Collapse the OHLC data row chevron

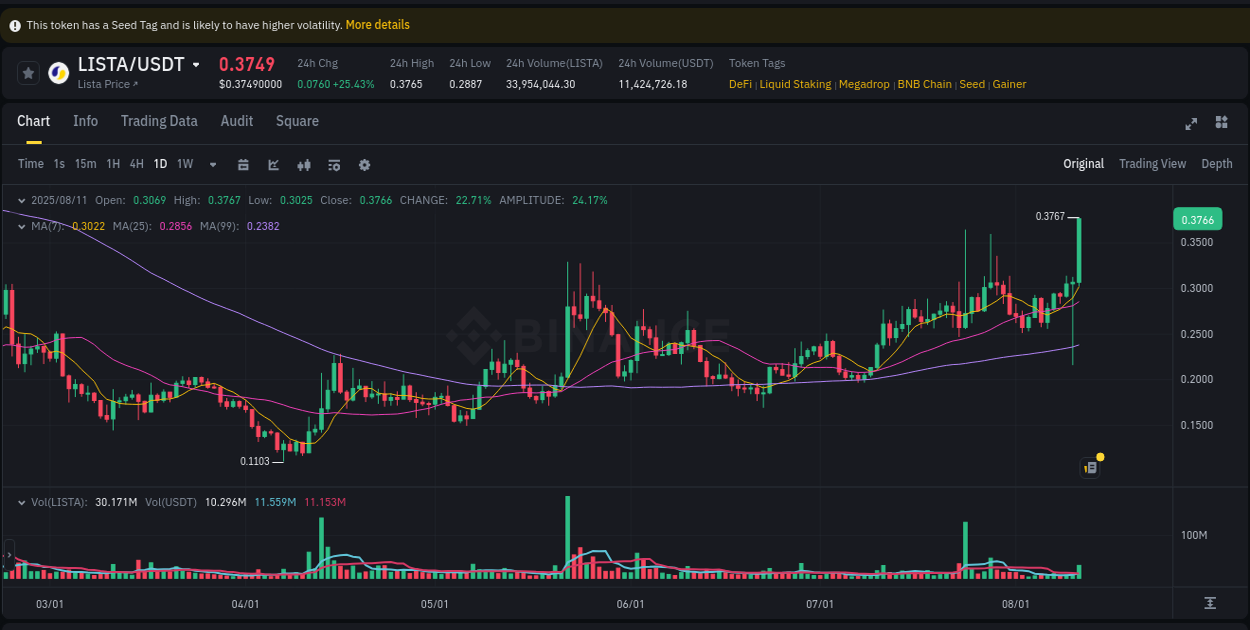tap(21, 200)
